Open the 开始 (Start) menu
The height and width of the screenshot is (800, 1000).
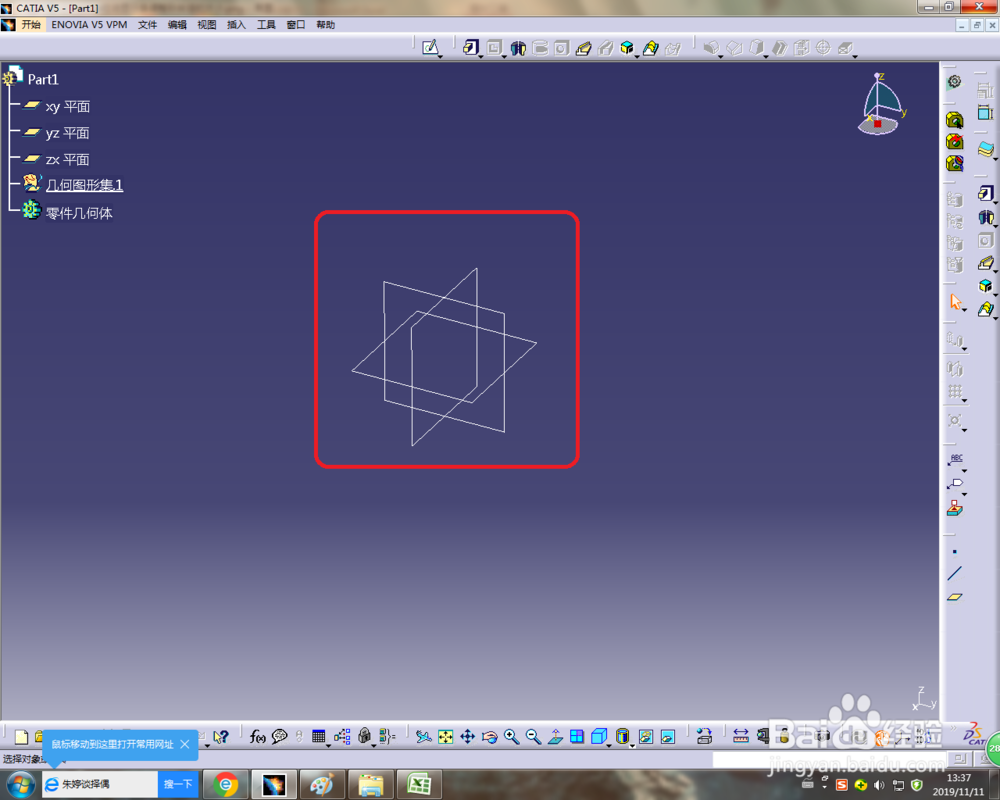[x=31, y=25]
